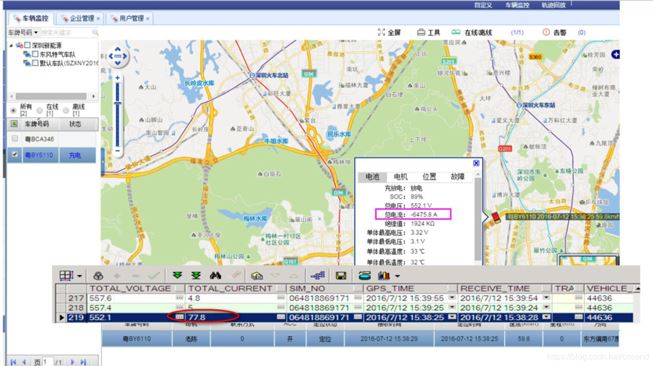Click the double green down-arrow fetch-all icon
This screenshot has height=366, width=653.
tap(196, 276)
